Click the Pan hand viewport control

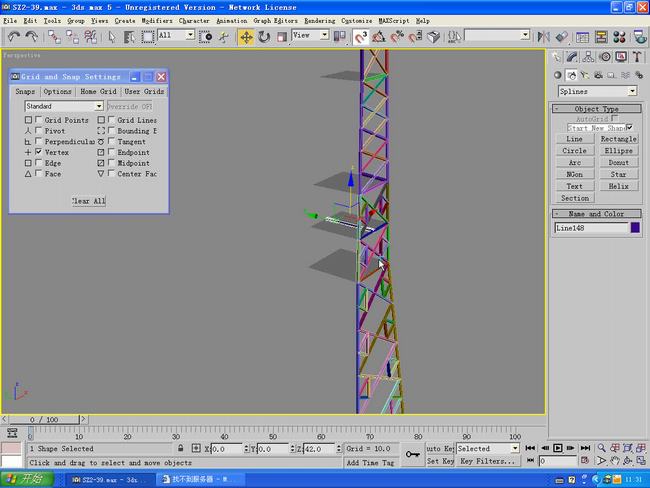pos(615,461)
